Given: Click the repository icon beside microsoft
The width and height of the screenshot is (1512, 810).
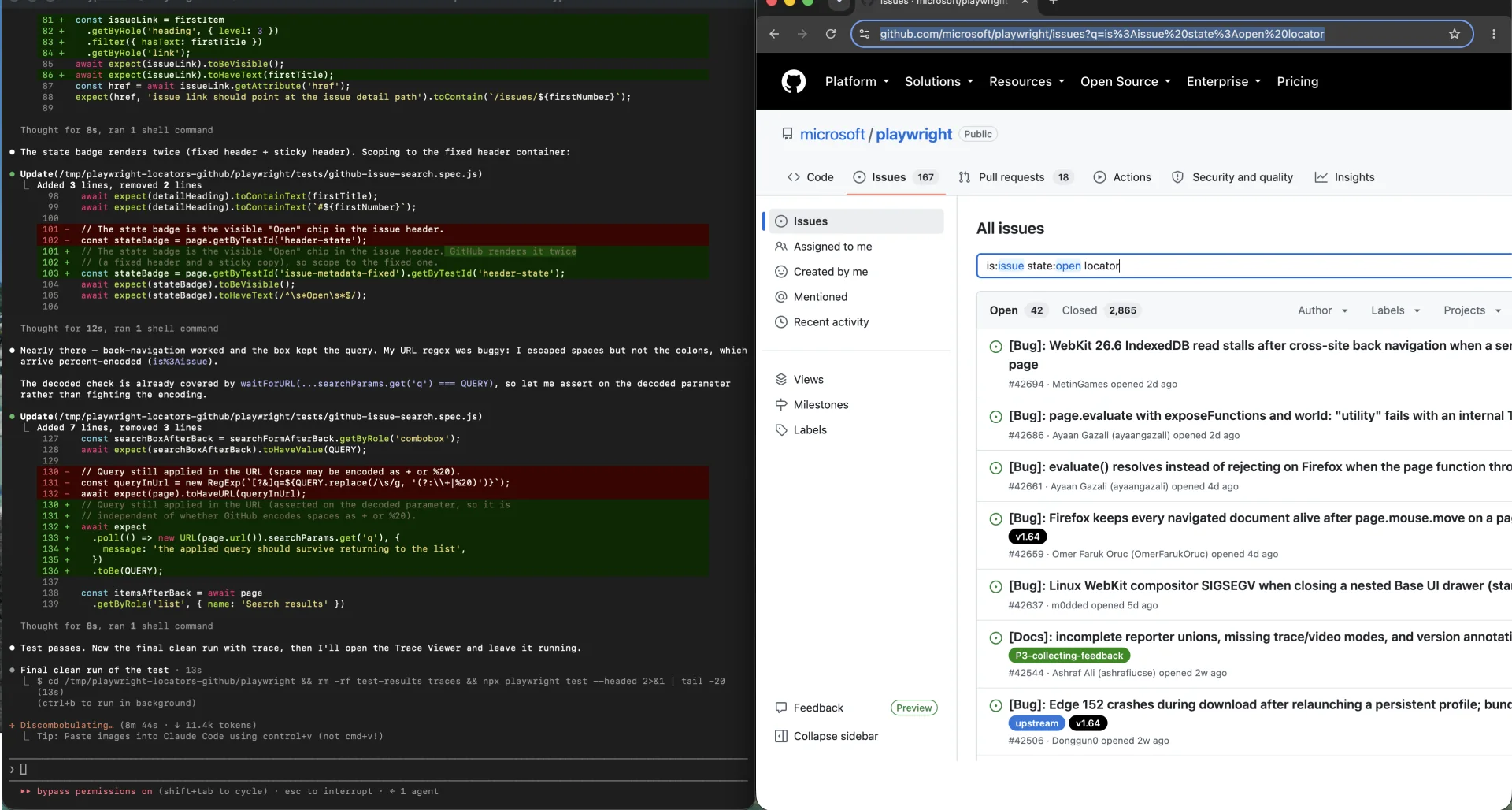Looking at the screenshot, I should [787, 134].
